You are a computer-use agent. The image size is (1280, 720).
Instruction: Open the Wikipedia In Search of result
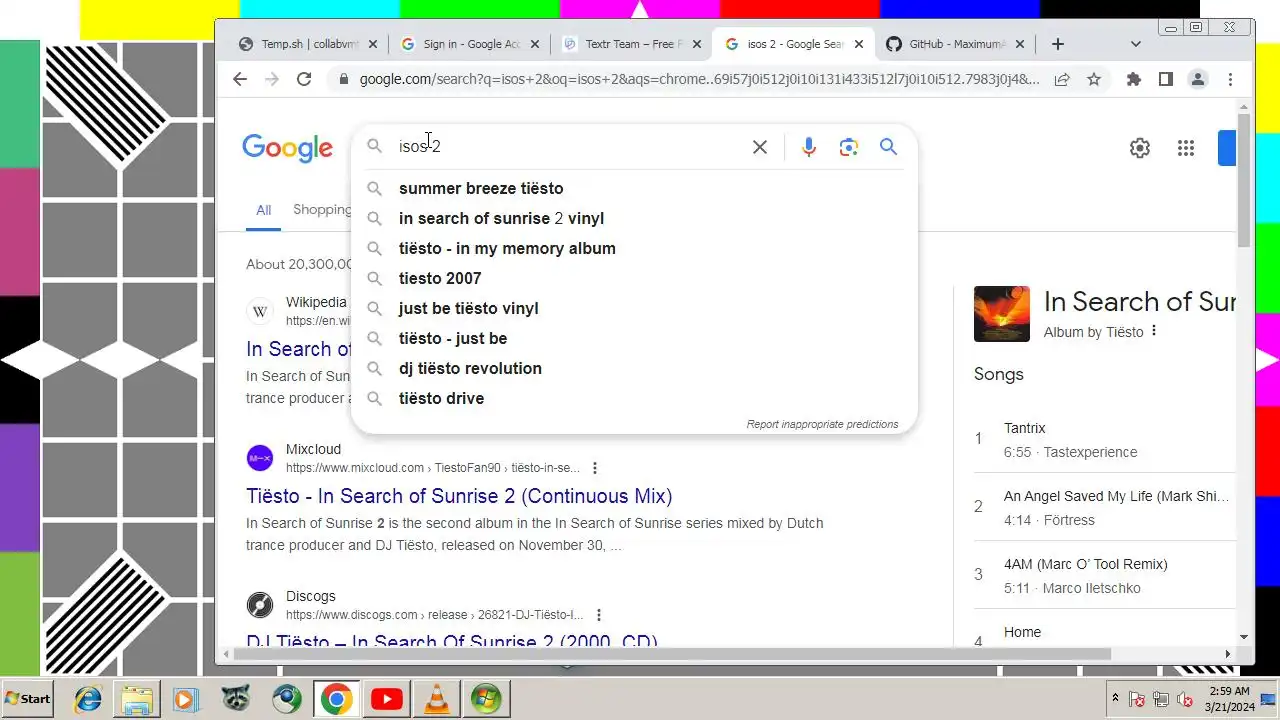[299, 349]
